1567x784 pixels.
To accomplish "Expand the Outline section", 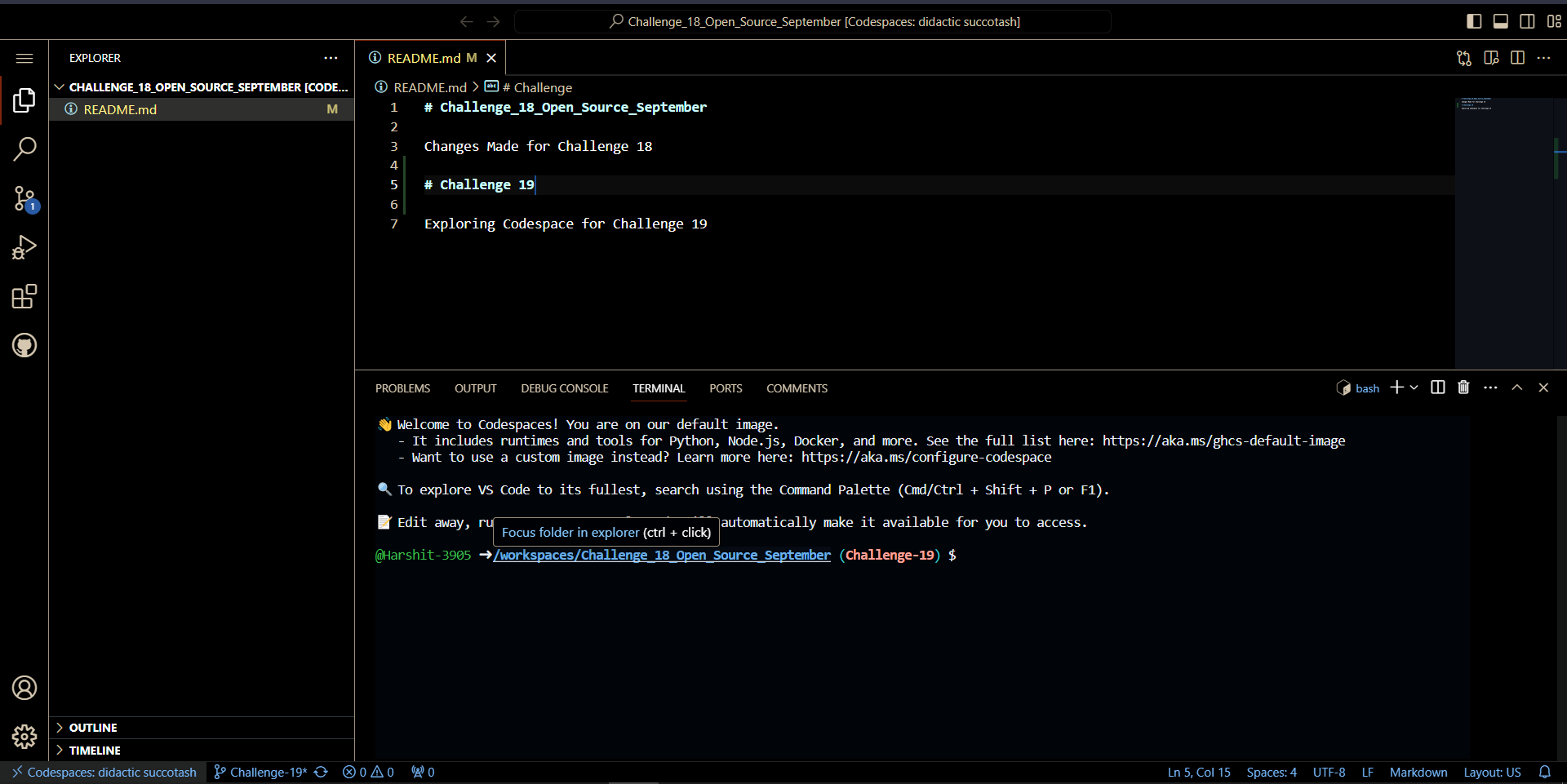I will (94, 727).
